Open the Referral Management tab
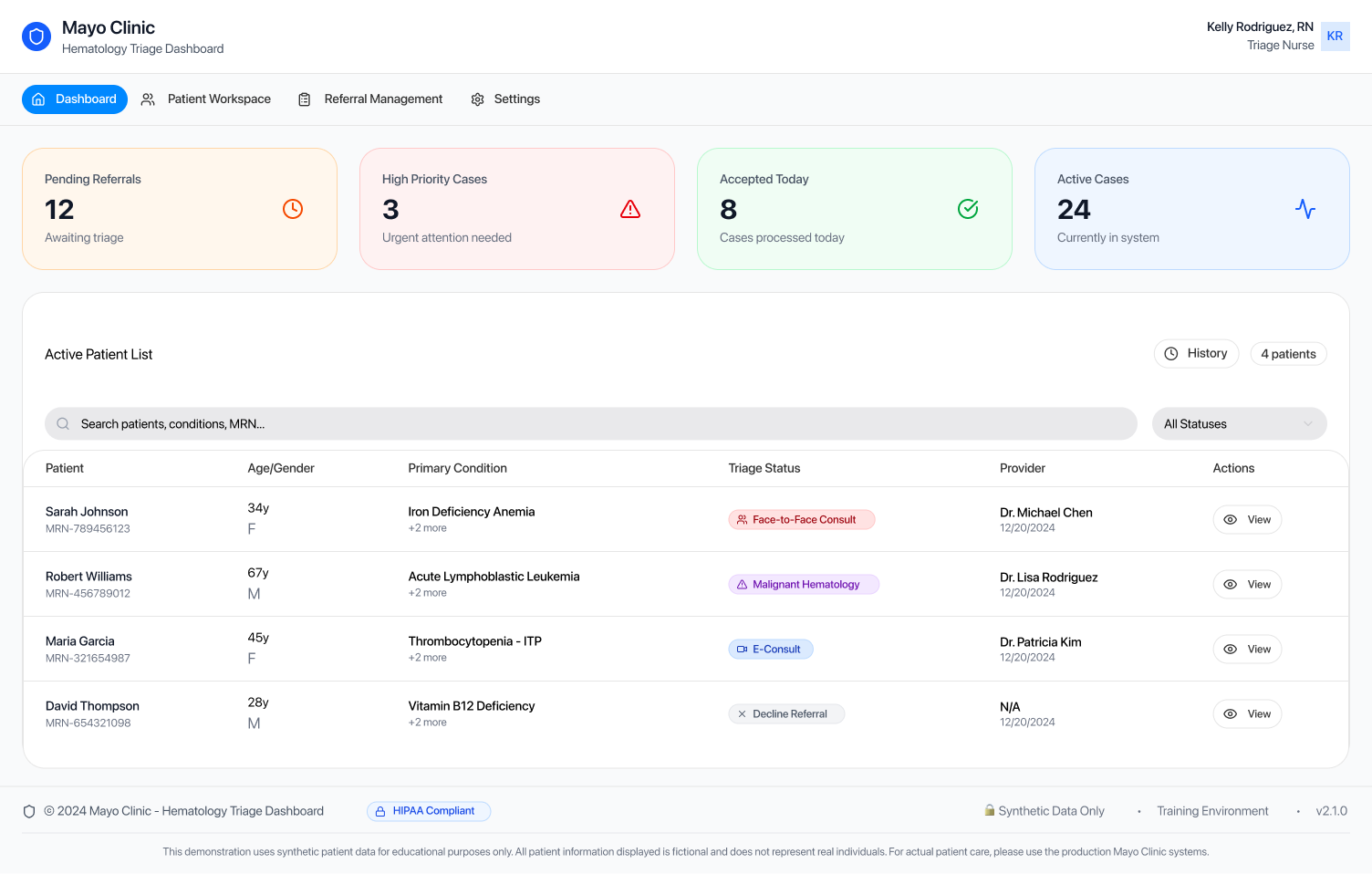Screen dimensions: 1372x874 [370, 99]
